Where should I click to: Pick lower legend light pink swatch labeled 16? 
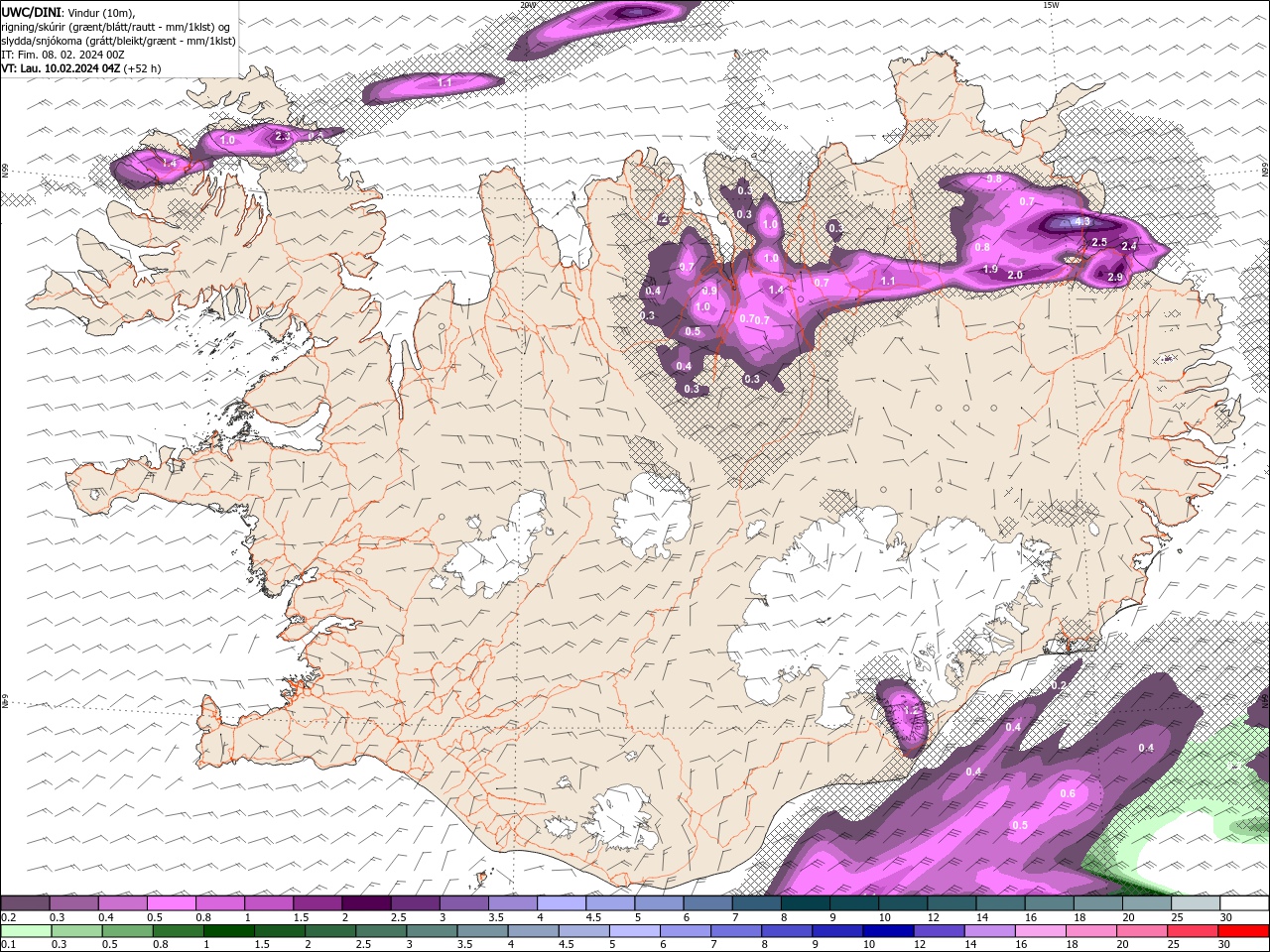pos(1039,930)
